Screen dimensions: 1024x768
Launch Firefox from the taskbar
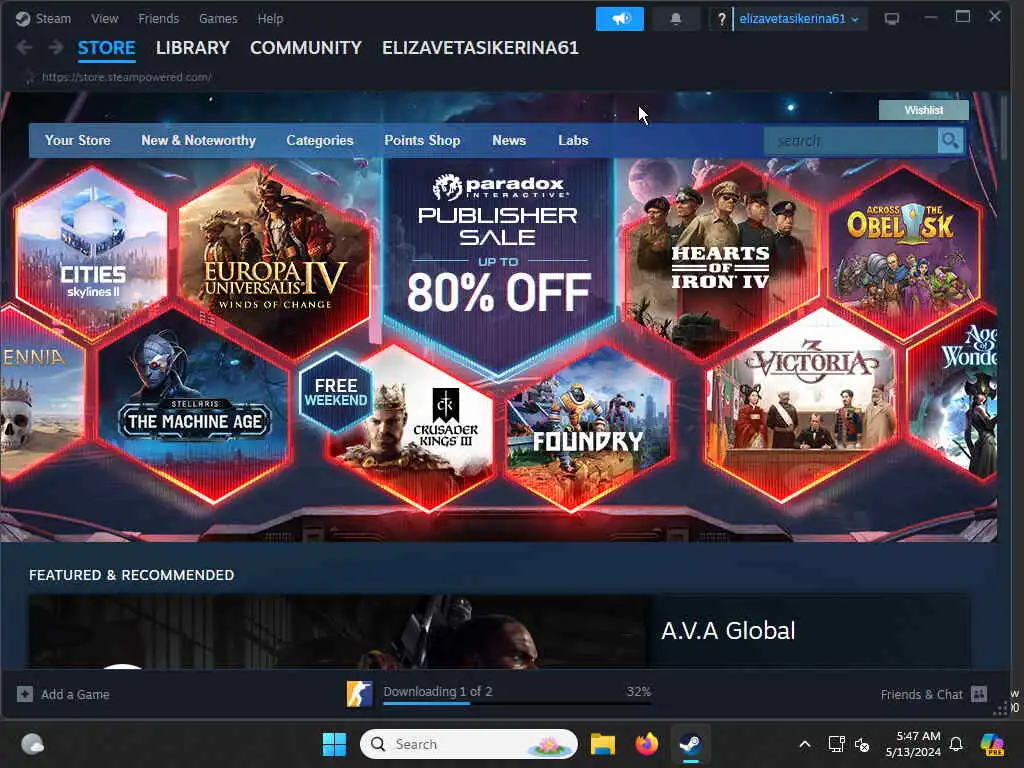pyautogui.click(x=647, y=744)
